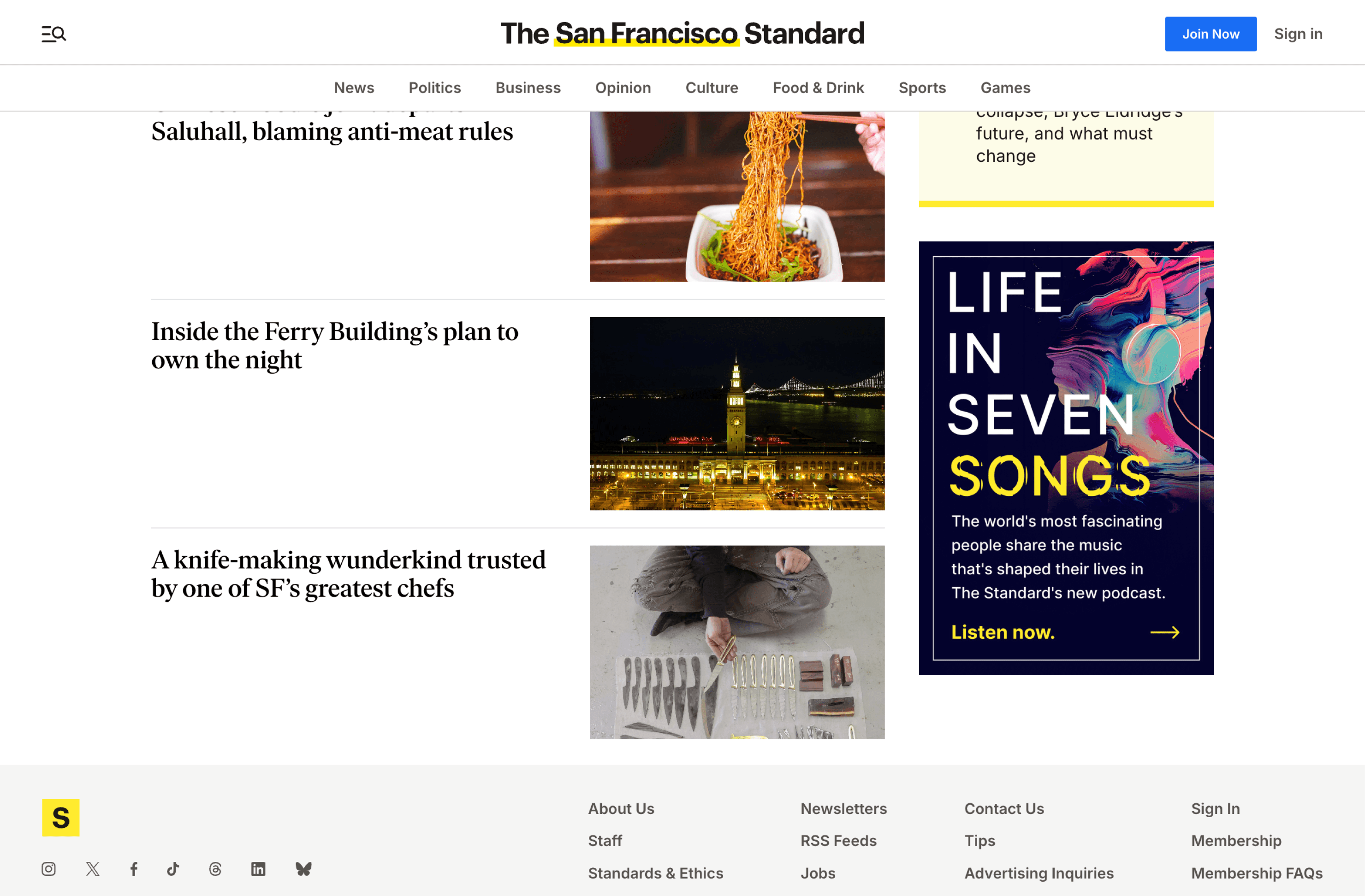Image resolution: width=1365 pixels, height=896 pixels.
Task: Open the TikTok icon link
Action: (173, 869)
